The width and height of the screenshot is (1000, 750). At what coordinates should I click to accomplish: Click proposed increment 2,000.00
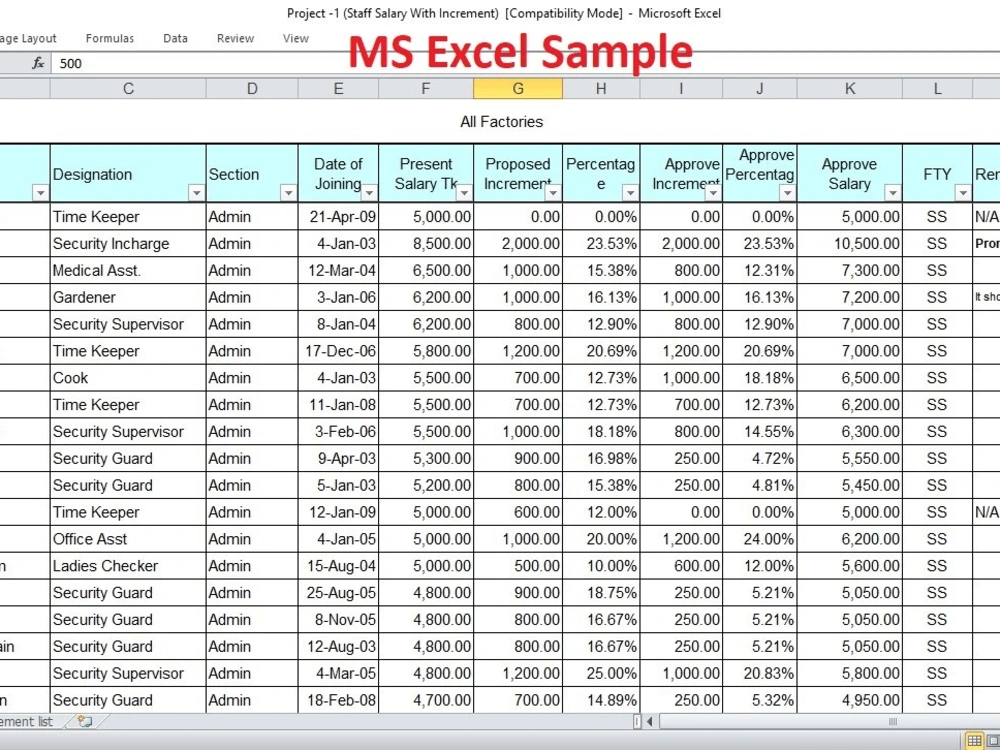point(518,244)
